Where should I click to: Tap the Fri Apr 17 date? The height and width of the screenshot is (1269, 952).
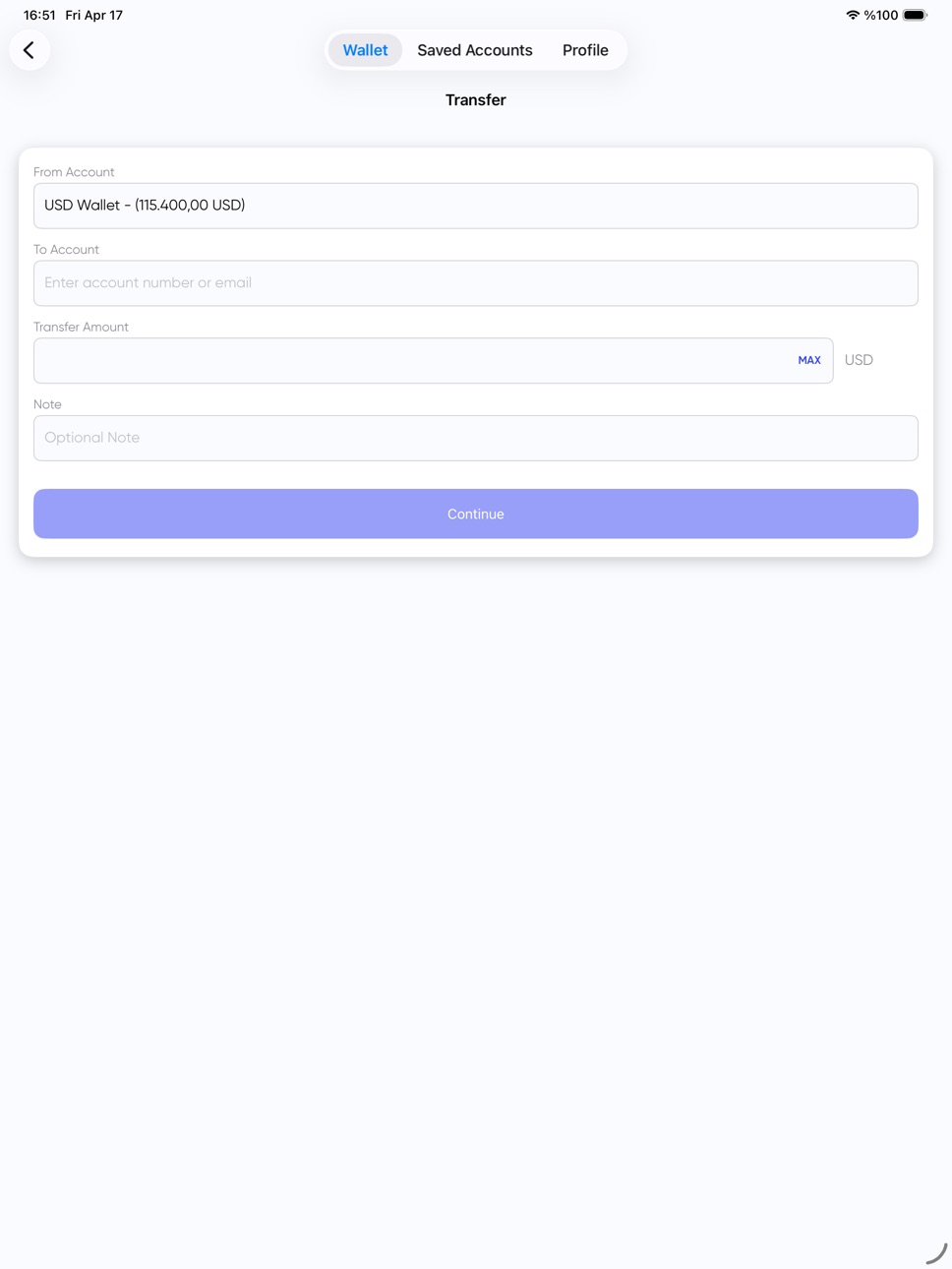(x=94, y=15)
